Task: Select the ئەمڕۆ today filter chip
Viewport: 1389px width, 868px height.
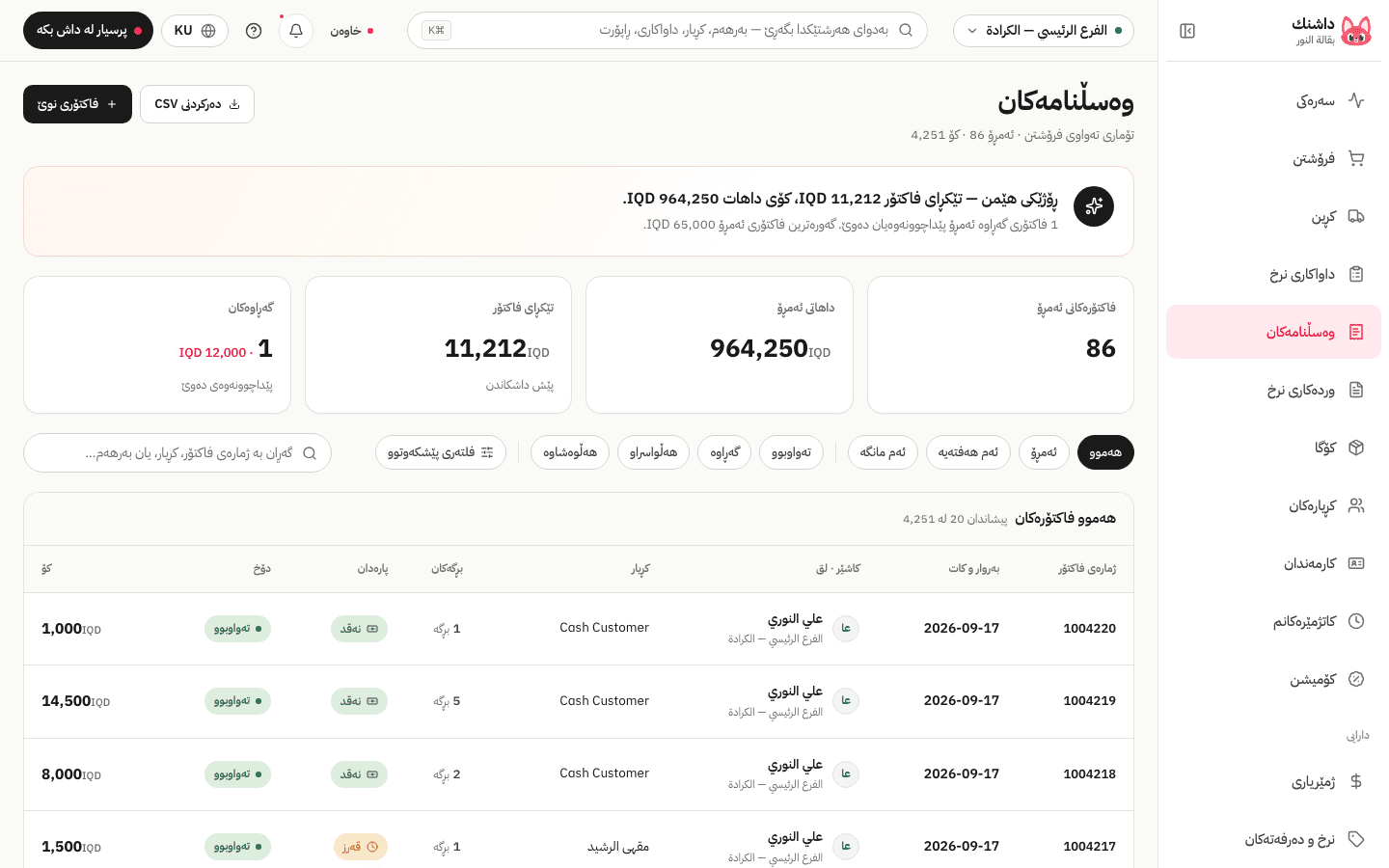Action: click(1044, 452)
